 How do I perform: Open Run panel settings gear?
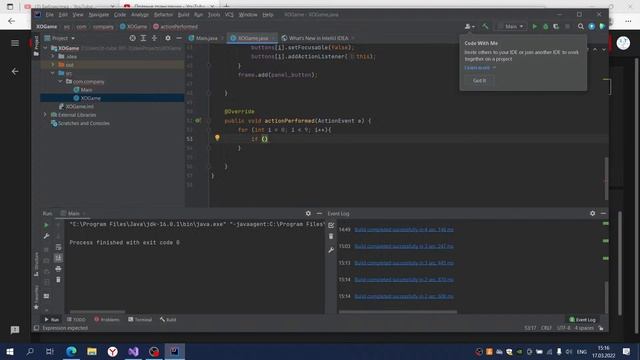(308, 213)
